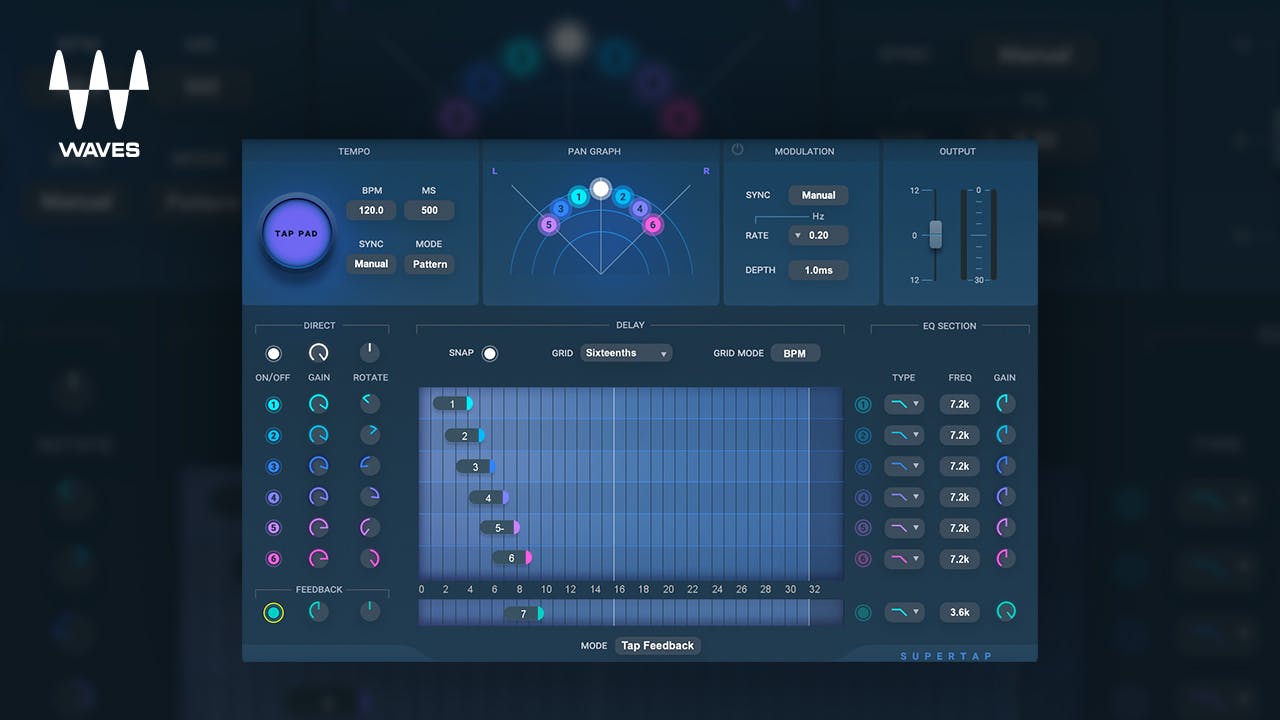1280x720 pixels.
Task: Select delay tap 1 marker on grid
Action: click(453, 404)
